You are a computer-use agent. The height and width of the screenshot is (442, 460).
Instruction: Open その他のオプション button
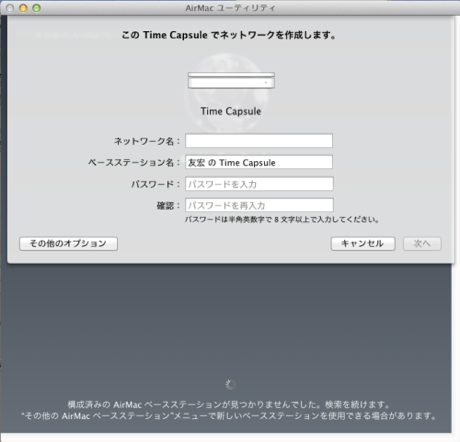pyautogui.click(x=68, y=244)
